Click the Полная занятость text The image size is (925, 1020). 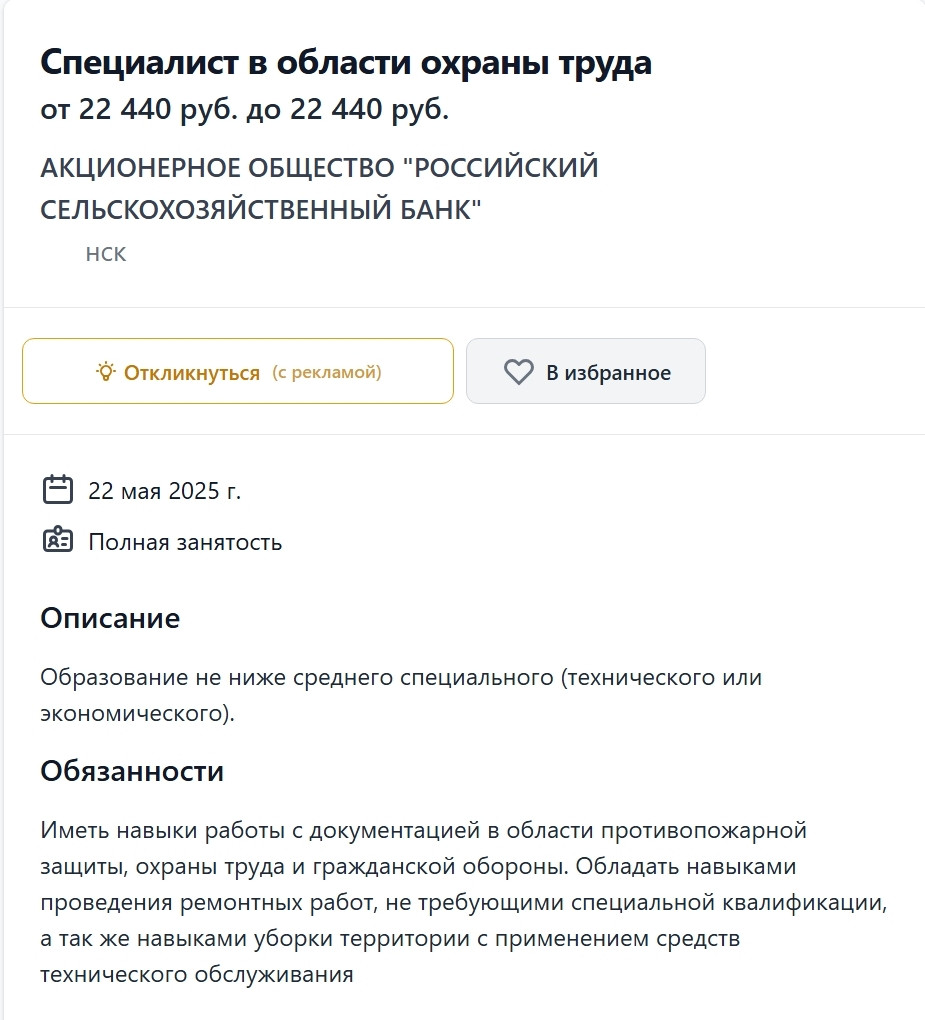tap(185, 542)
